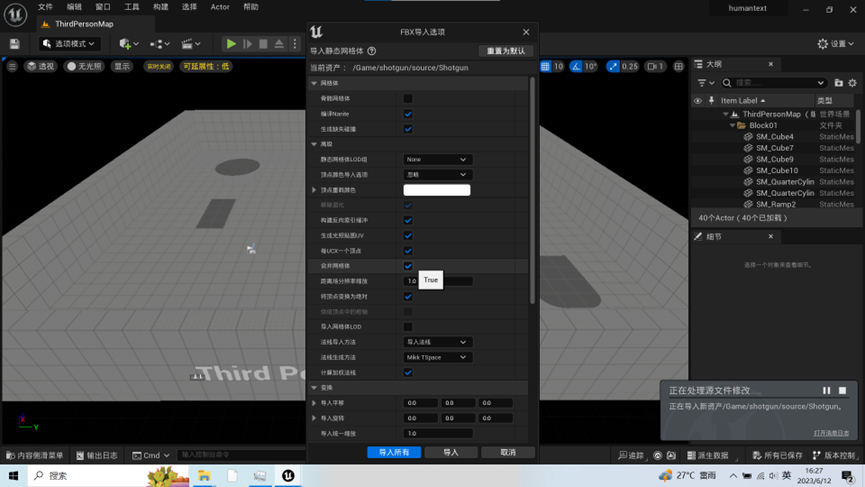Open notification center in system tray

click(x=847, y=475)
